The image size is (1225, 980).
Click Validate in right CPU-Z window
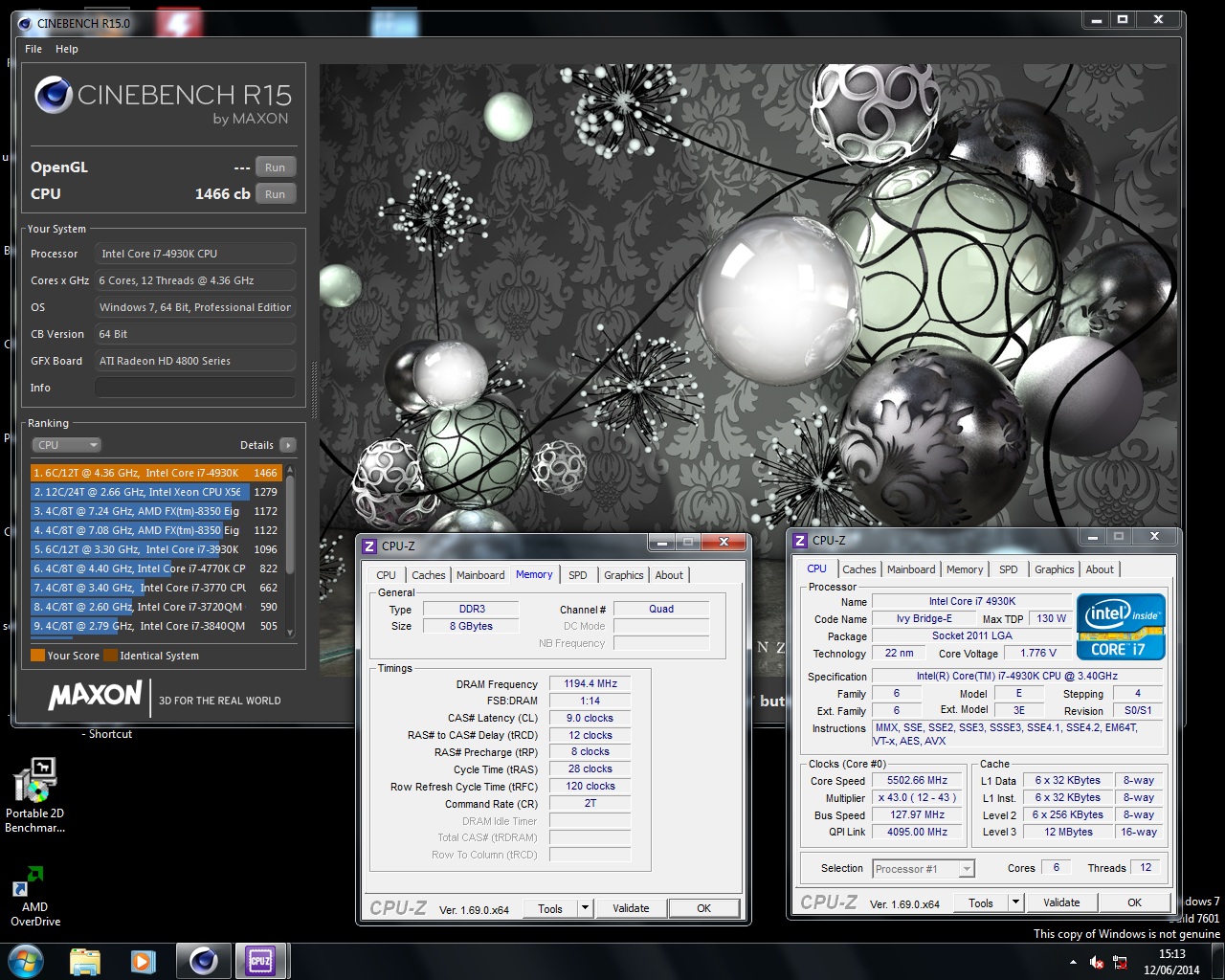pos(1061,902)
